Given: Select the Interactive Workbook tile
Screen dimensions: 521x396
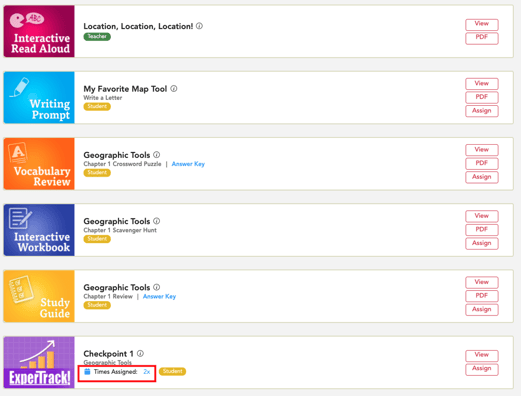Looking at the screenshot, I should pos(39,230).
